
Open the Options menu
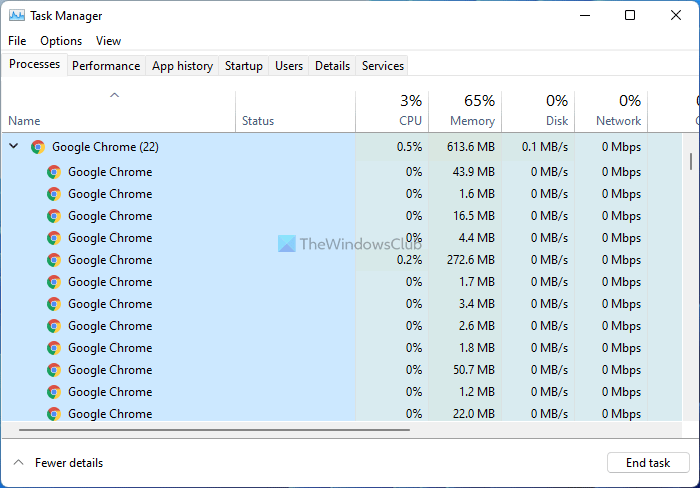pyautogui.click(x=61, y=41)
